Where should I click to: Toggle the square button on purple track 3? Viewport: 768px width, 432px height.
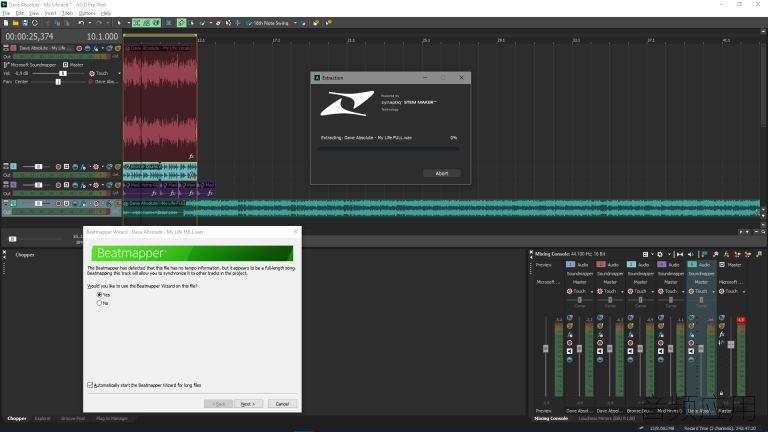tap(67, 185)
